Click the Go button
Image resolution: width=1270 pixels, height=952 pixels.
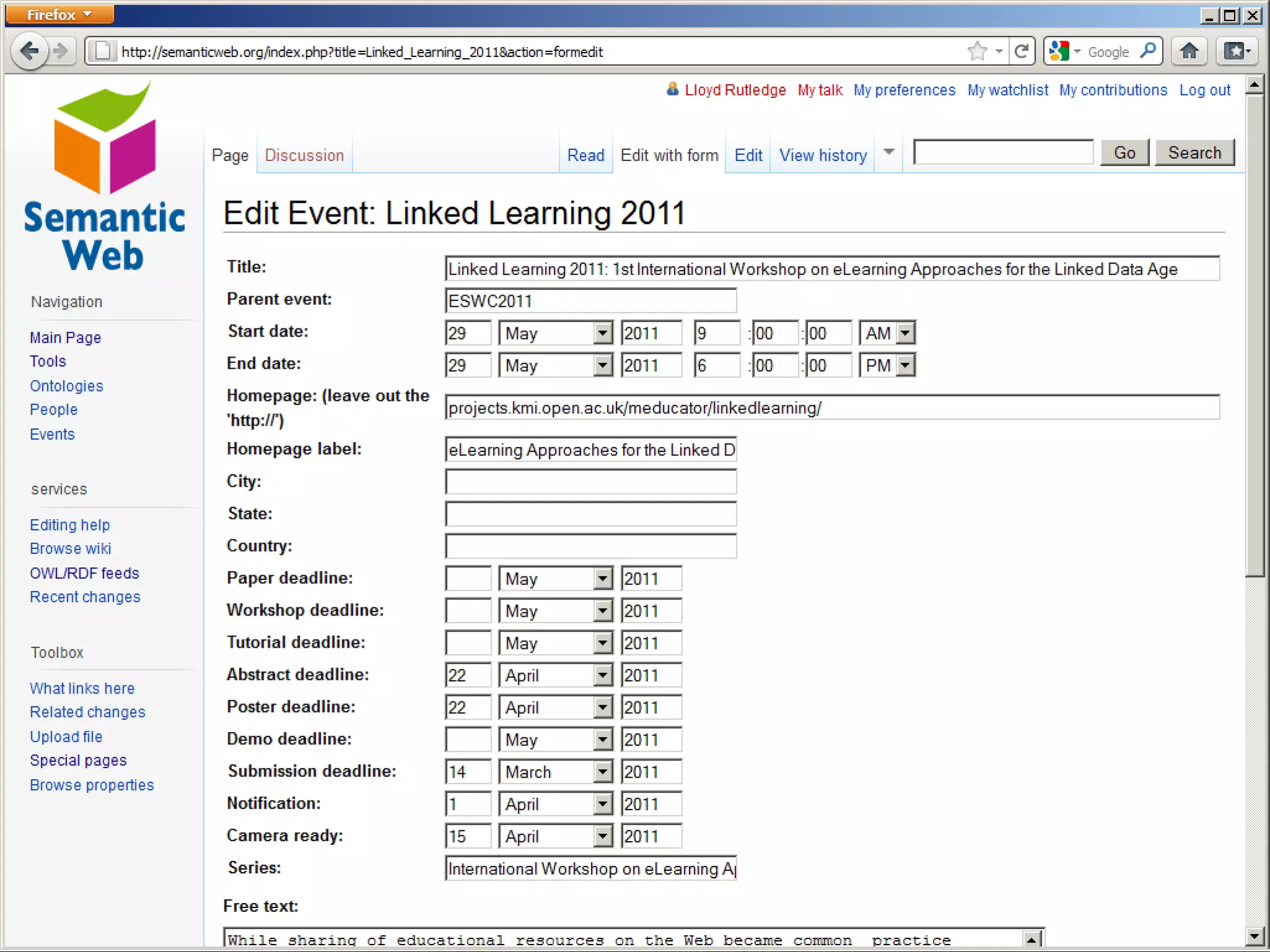coord(1125,152)
